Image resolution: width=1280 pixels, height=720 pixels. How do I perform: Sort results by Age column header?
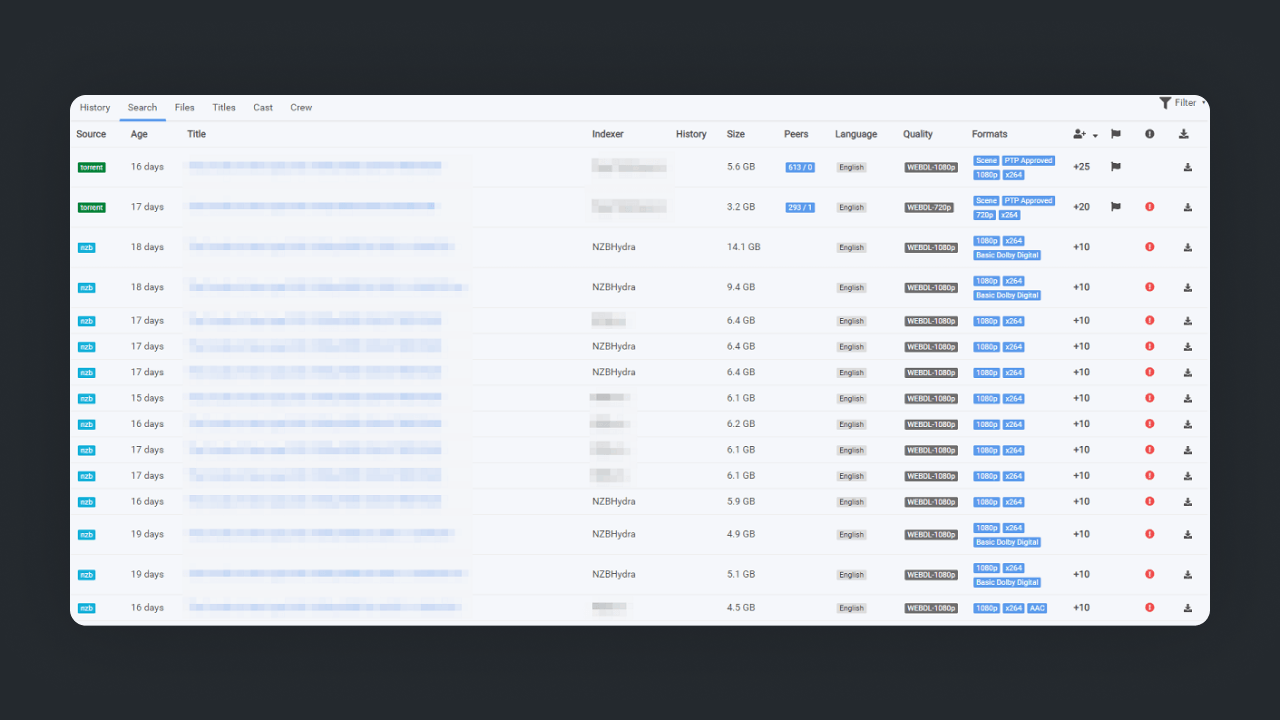[x=139, y=134]
